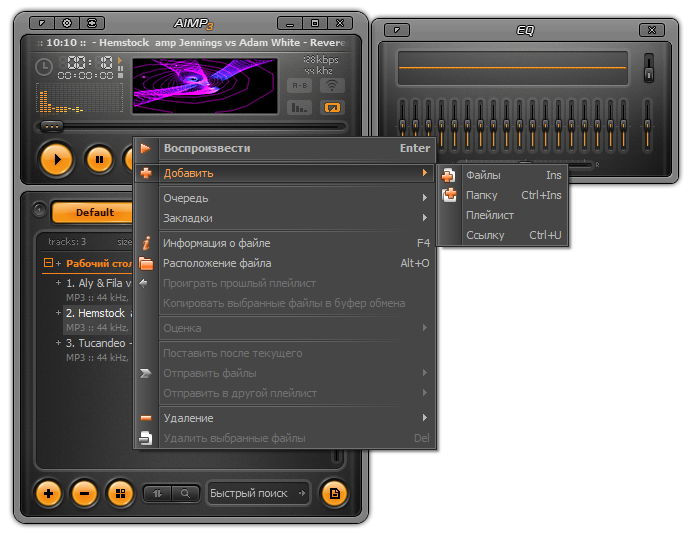Collapse the Рабочий стол group
The height and width of the screenshot is (535, 692).
tap(48, 263)
